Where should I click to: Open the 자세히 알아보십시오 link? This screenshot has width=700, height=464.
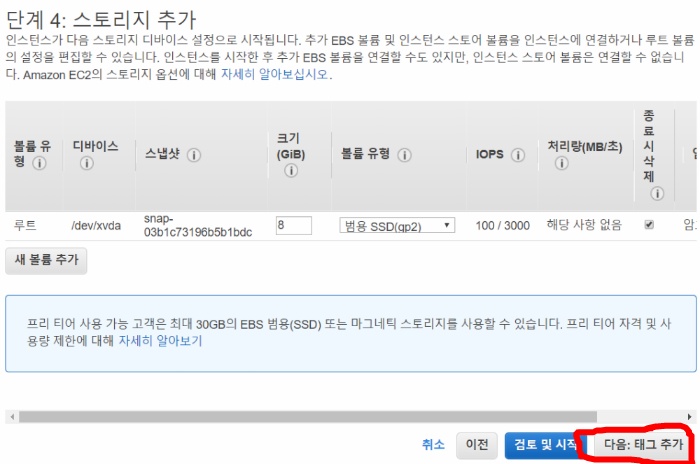[275, 74]
